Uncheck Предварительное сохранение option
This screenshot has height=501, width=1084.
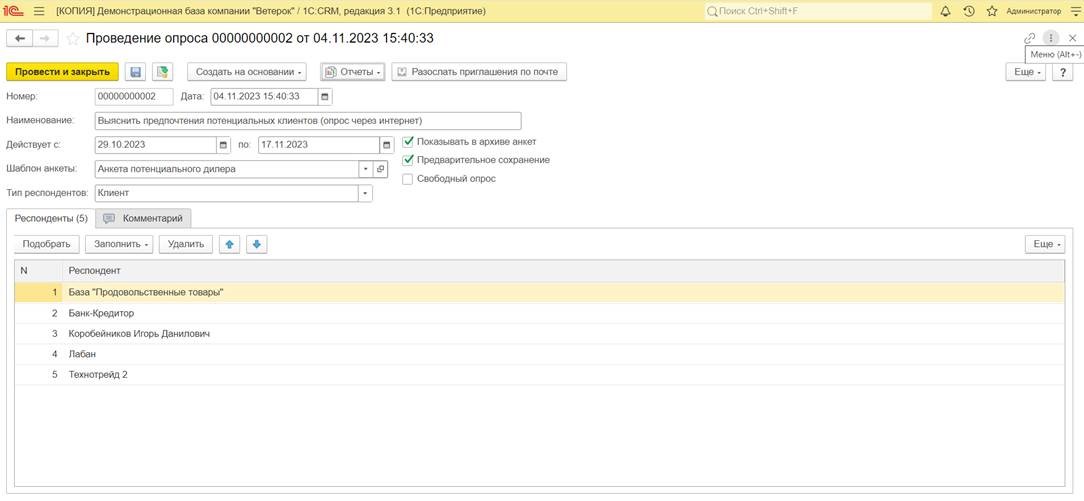click(x=408, y=160)
